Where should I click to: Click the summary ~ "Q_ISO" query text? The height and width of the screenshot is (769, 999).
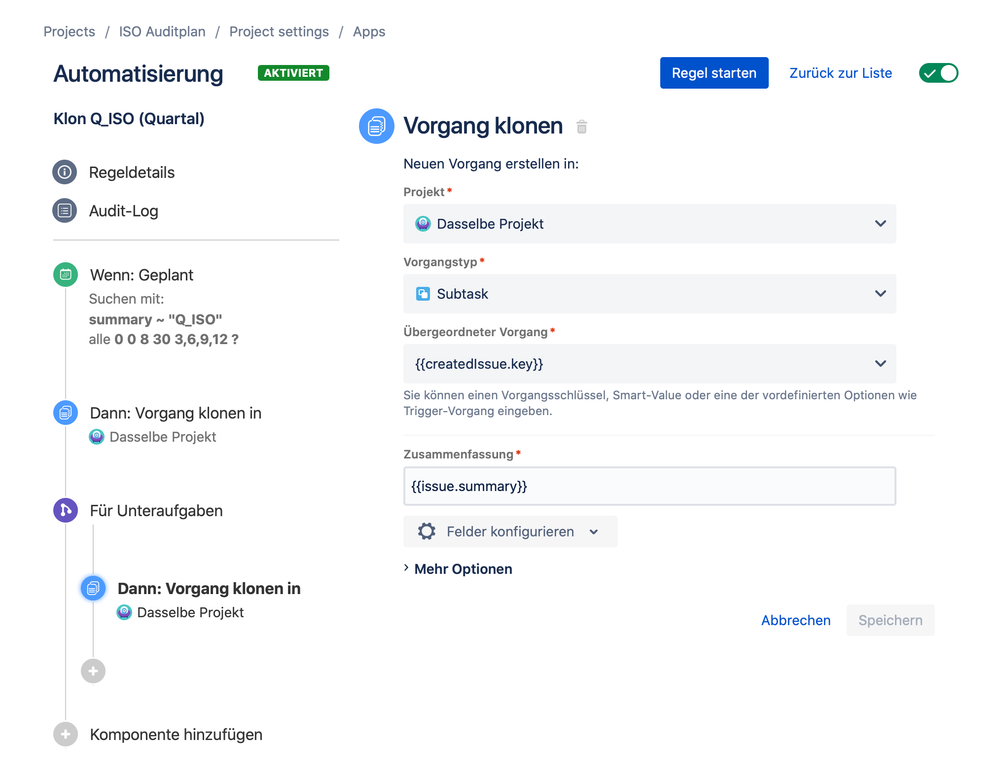[155, 319]
